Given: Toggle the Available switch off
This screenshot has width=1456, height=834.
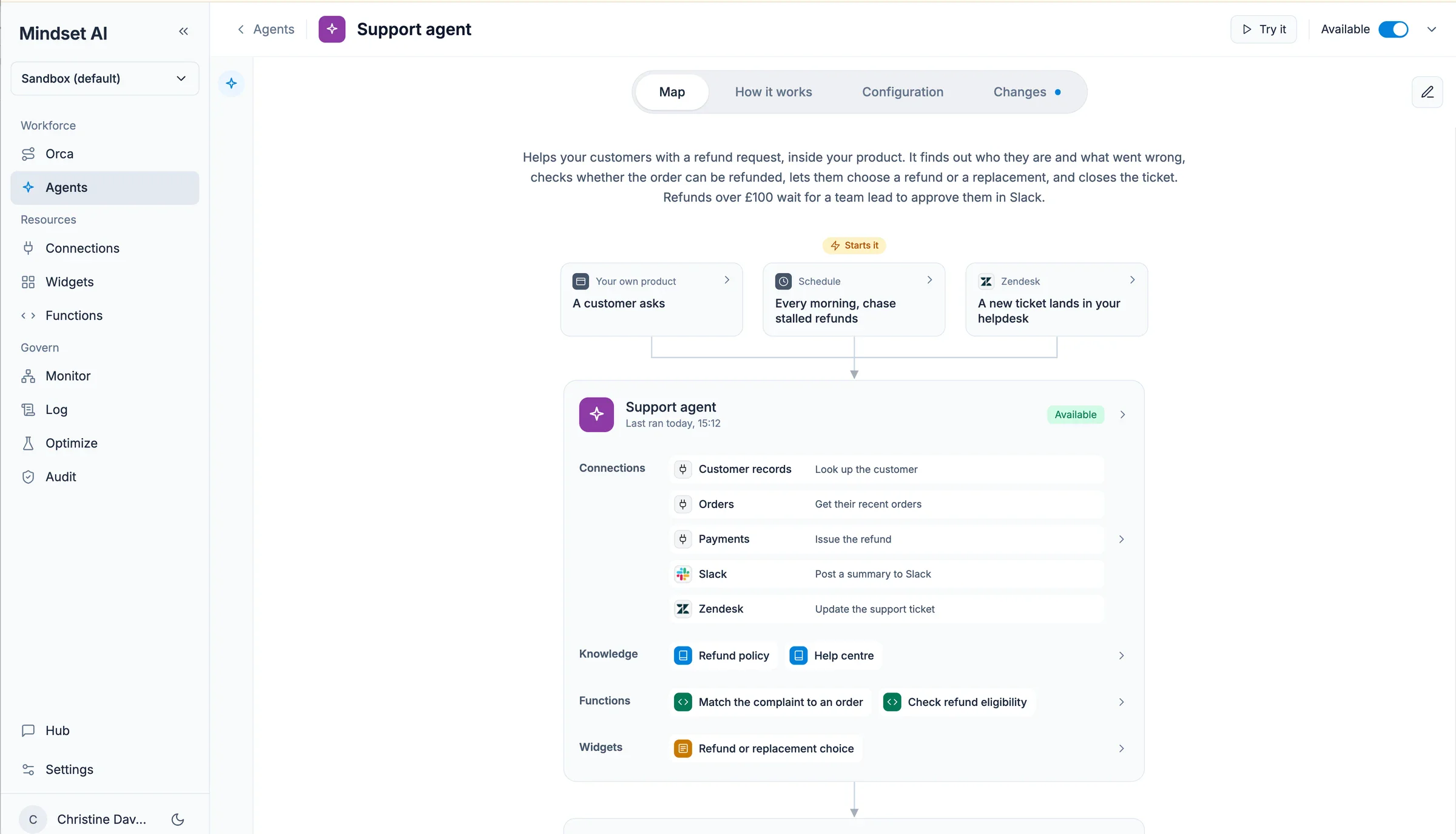Looking at the screenshot, I should 1393,29.
